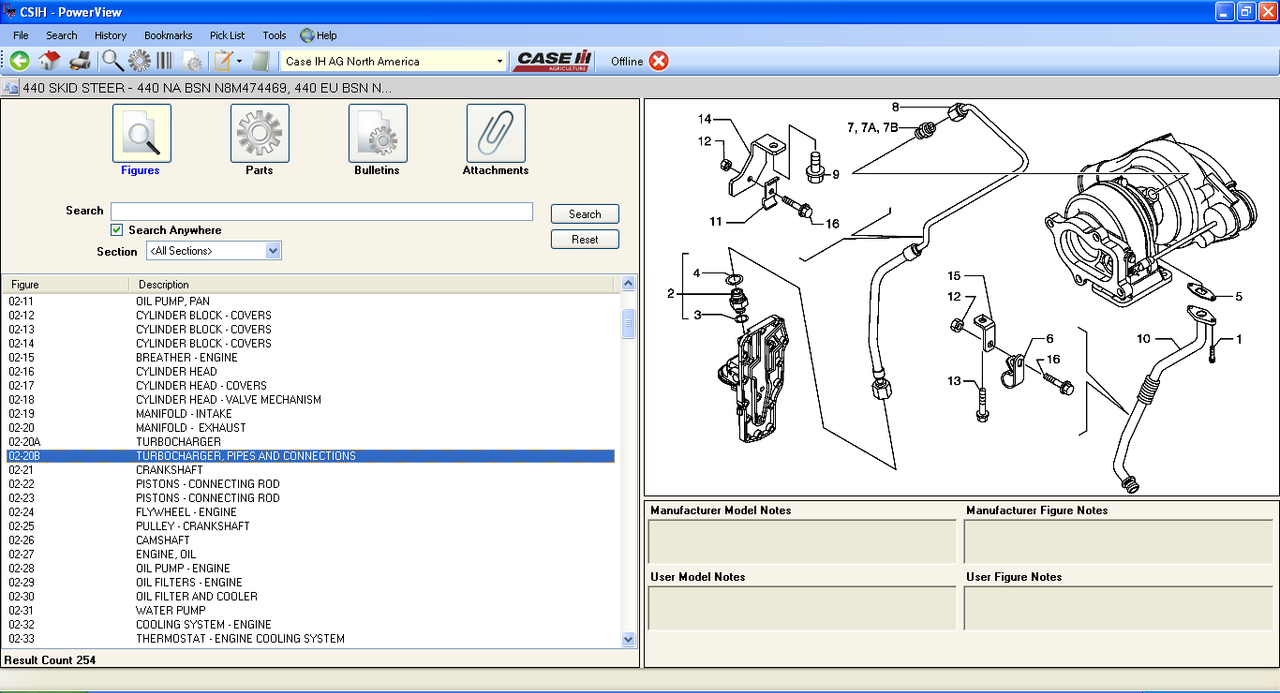
Task: Click the notepad with pencil icon
Action: click(223, 61)
